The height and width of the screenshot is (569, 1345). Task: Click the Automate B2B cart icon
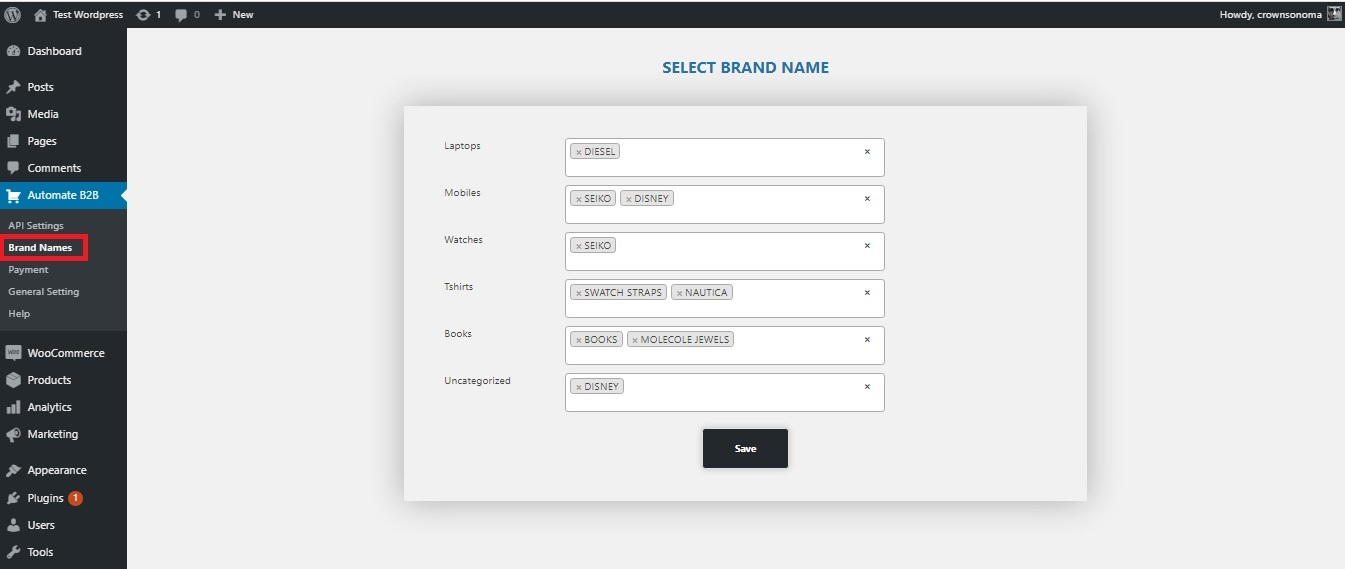point(13,195)
